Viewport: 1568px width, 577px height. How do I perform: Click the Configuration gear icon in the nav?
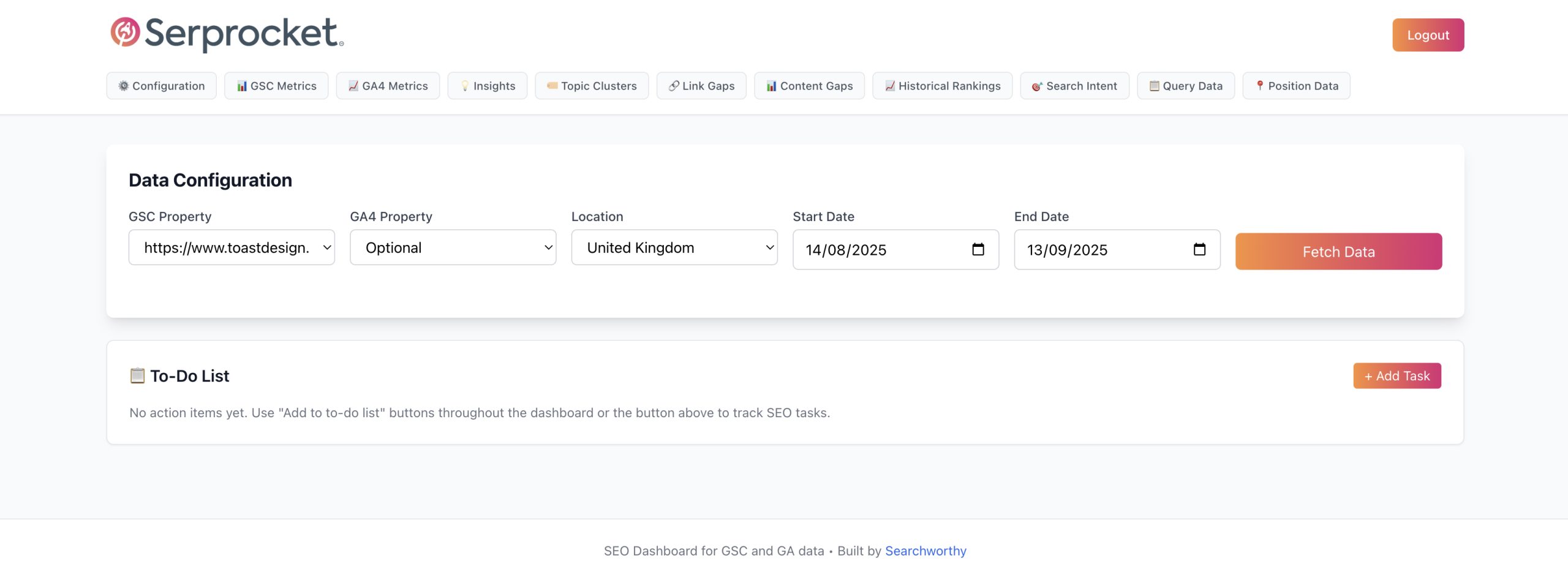click(123, 86)
